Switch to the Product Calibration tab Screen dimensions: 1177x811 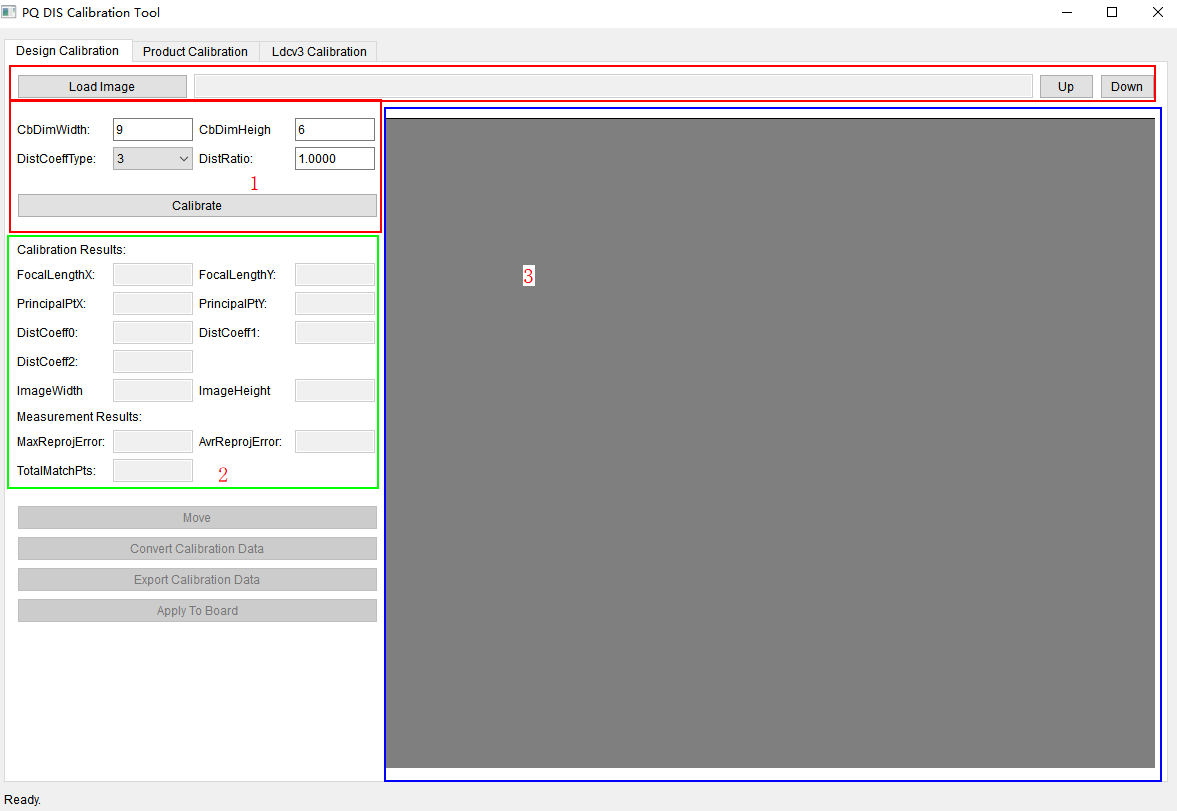pos(195,51)
